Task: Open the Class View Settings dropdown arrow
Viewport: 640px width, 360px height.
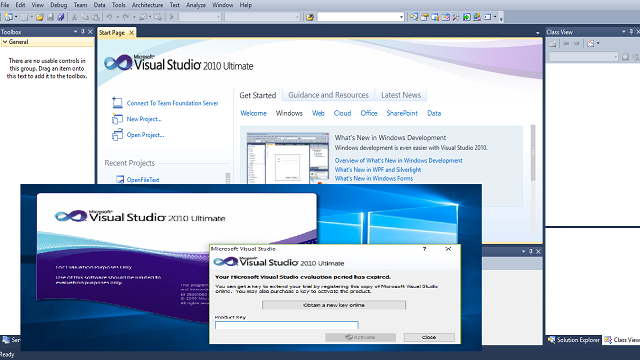Action: 598,43
